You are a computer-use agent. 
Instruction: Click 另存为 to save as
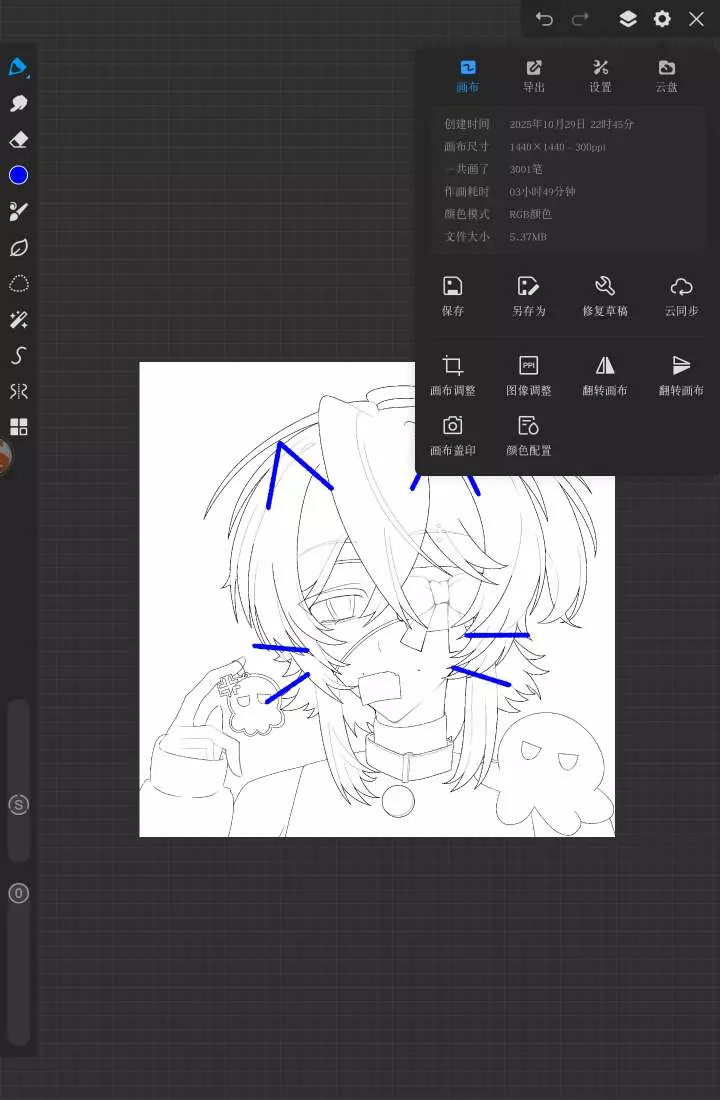point(528,296)
